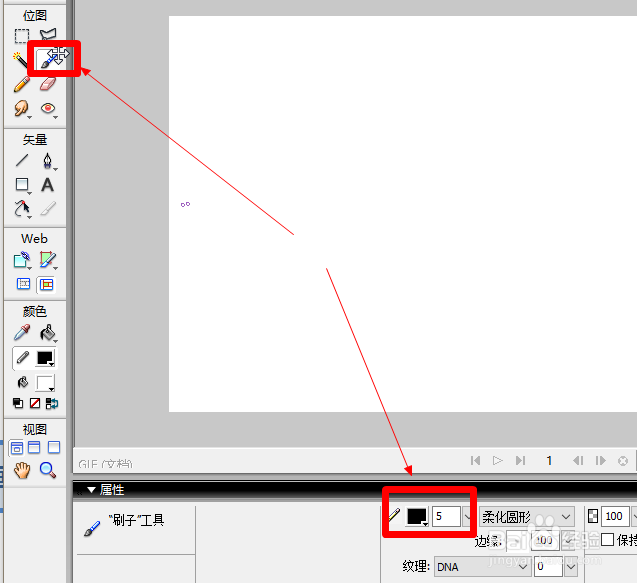Select the Pencil tool

22,84
